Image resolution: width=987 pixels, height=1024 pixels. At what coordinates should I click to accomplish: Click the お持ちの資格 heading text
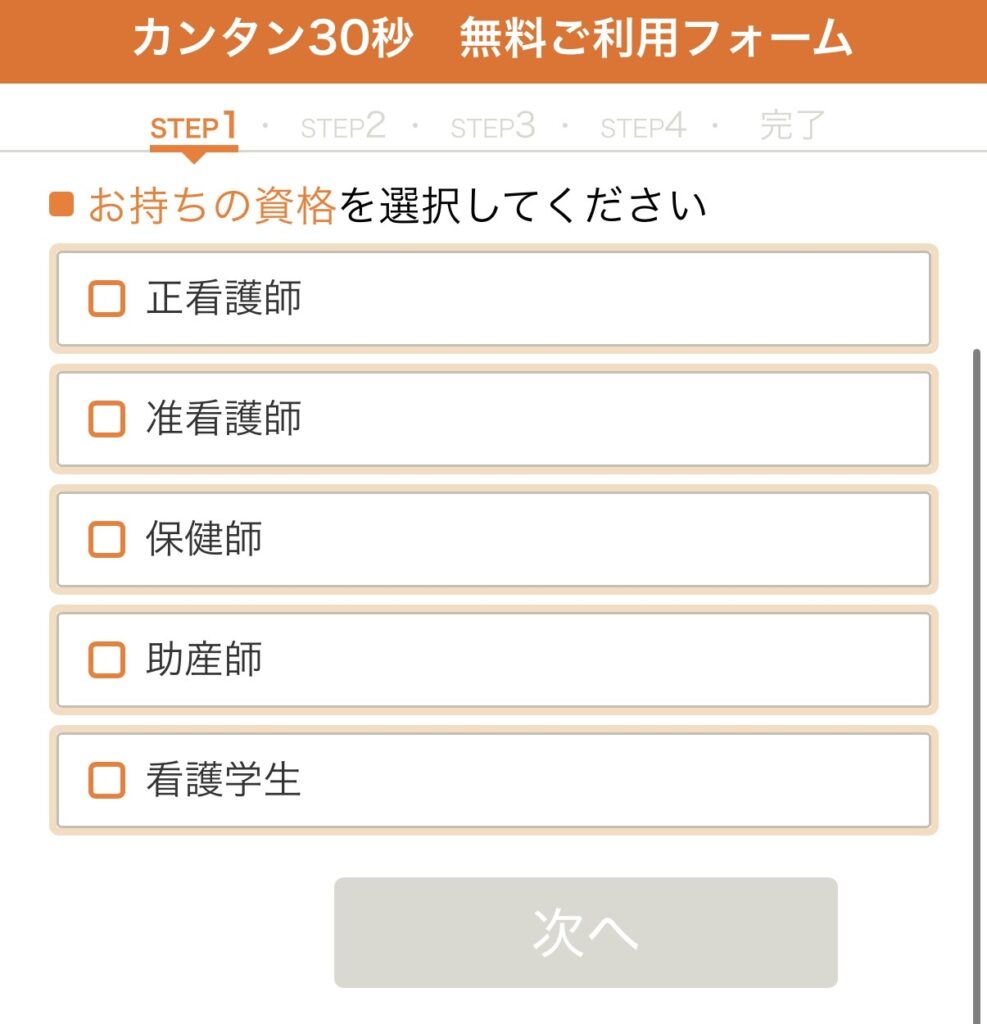pyautogui.click(x=212, y=206)
